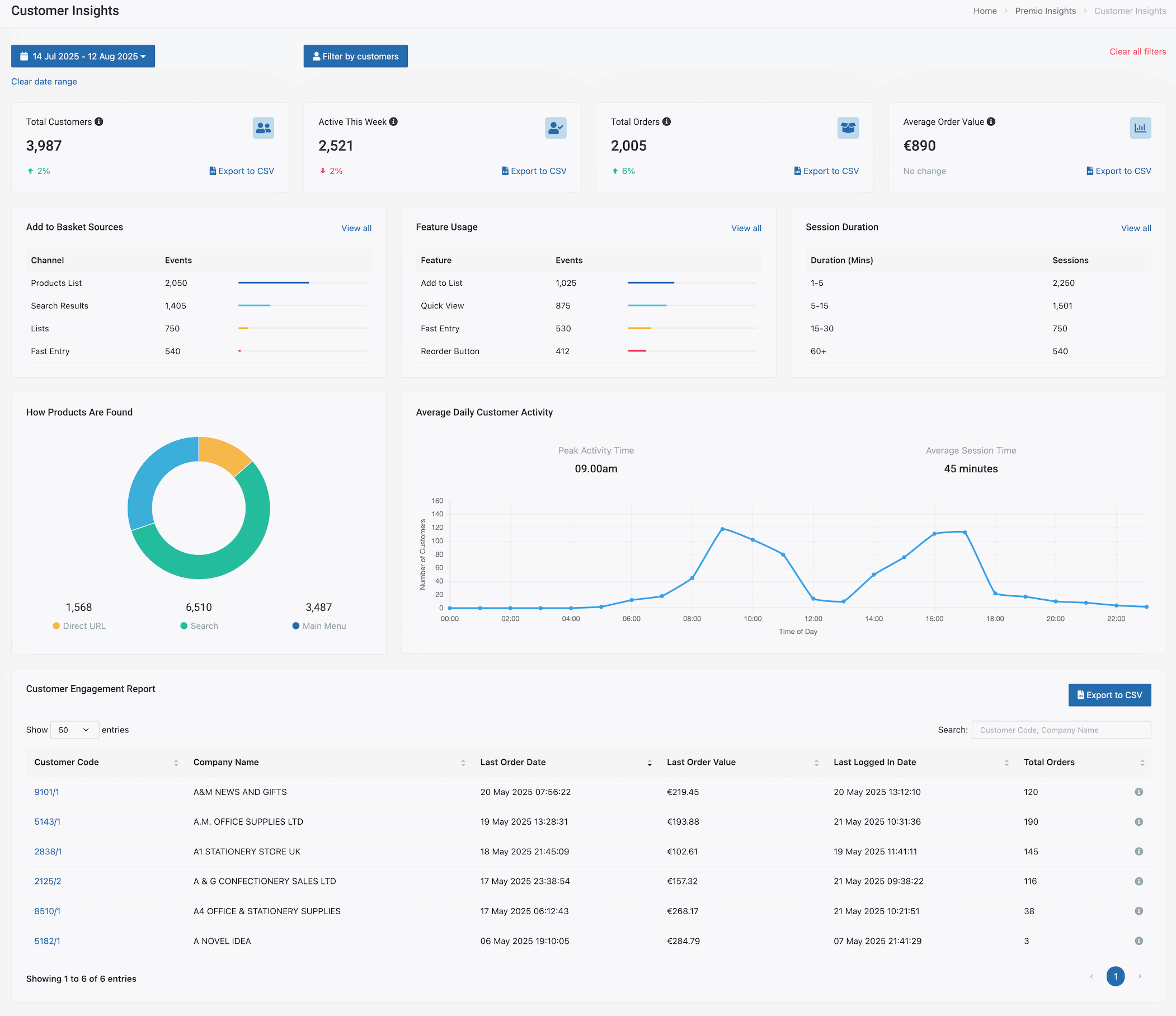Open the Show entries count dropdown

coord(74,730)
